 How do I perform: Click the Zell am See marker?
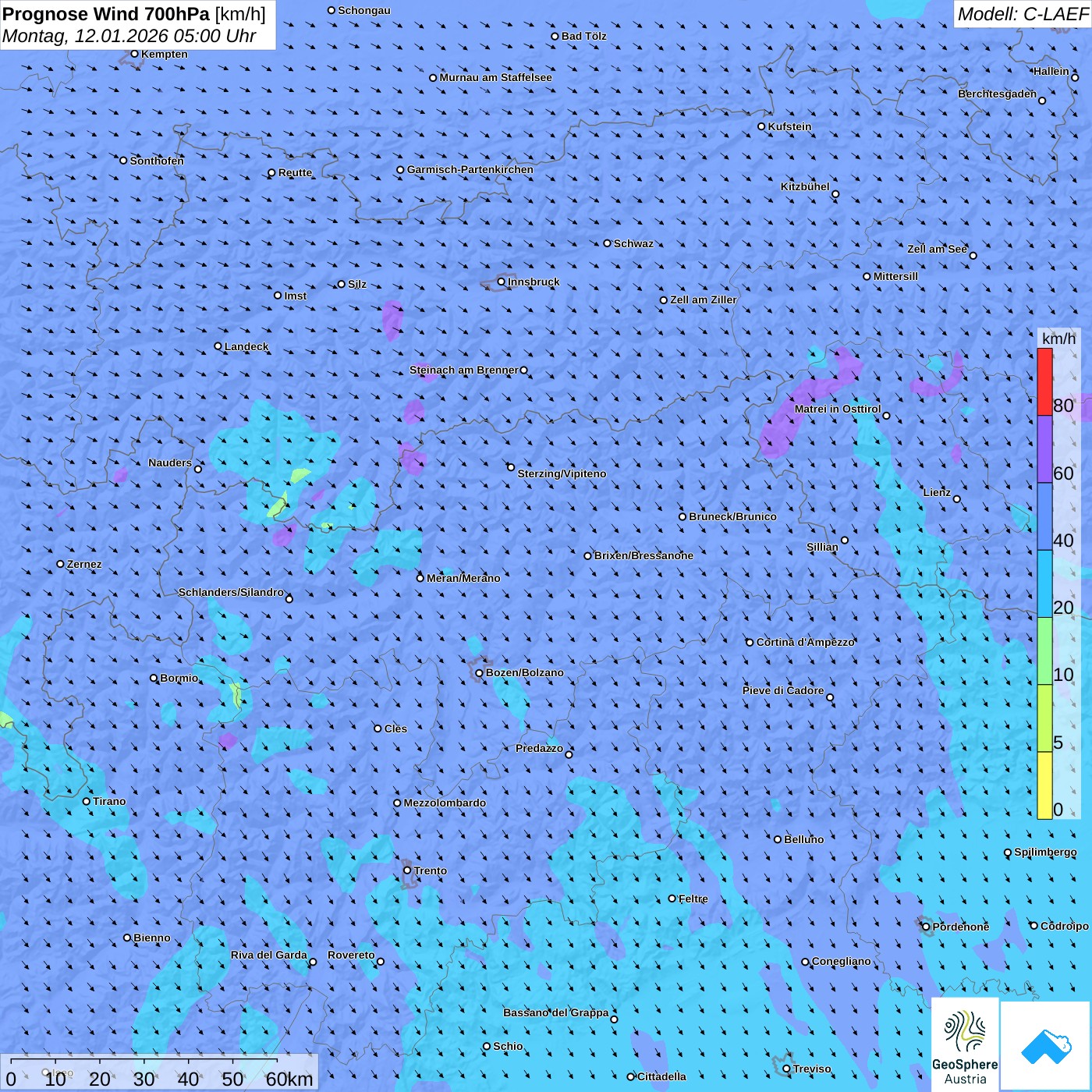pyautogui.click(x=973, y=255)
